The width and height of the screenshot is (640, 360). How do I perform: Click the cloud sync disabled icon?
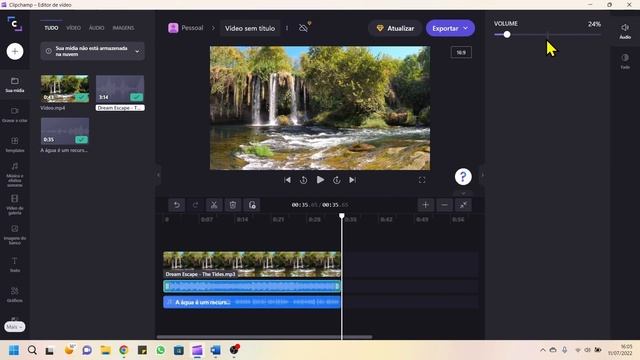click(304, 28)
